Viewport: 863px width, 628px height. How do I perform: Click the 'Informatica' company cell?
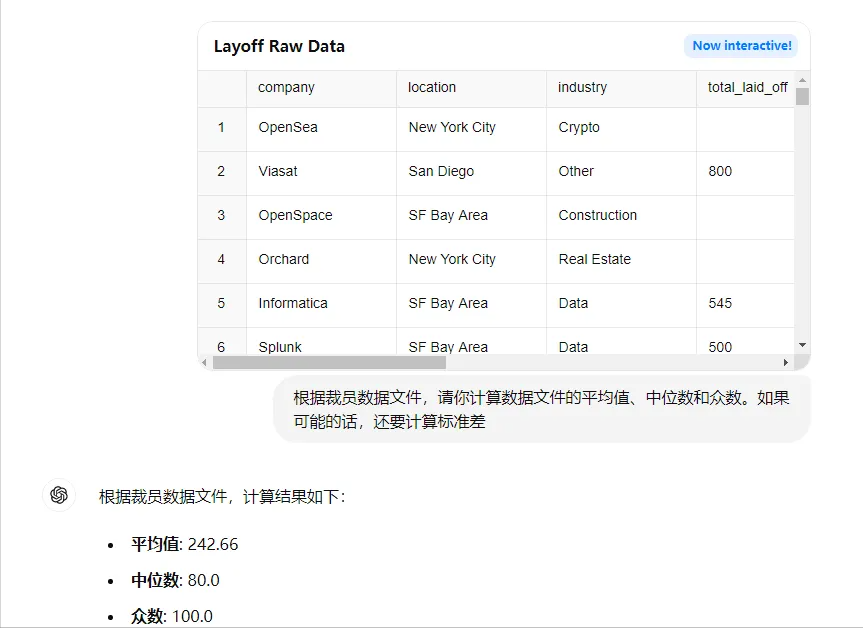(x=321, y=304)
